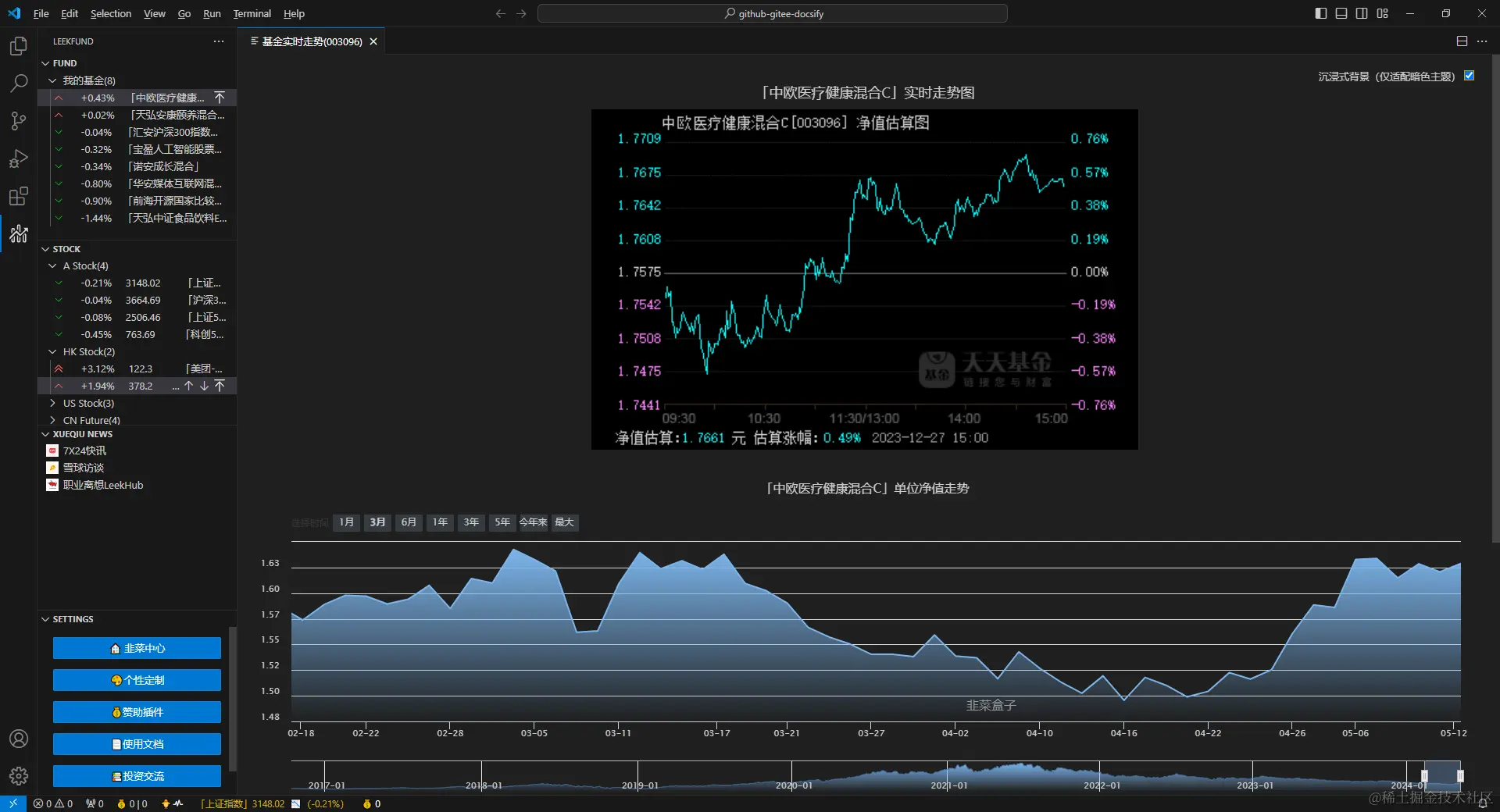
Task: Select the 1月 time range
Action: coord(346,522)
